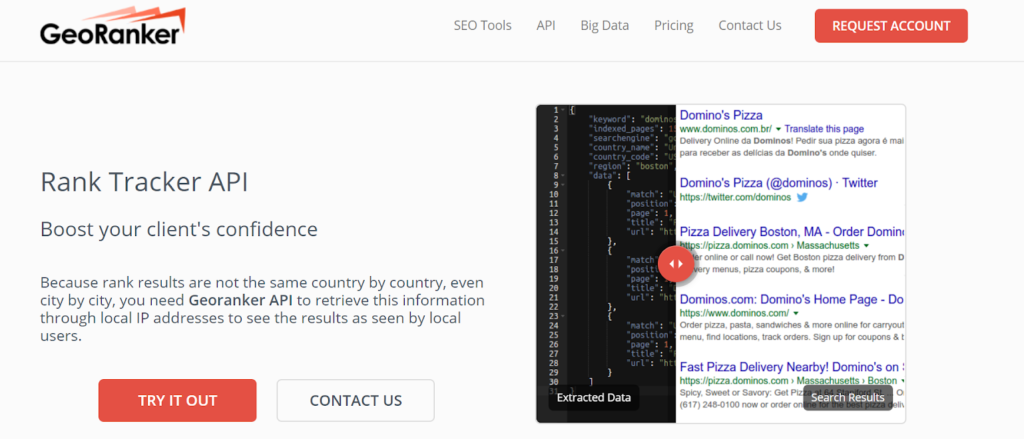This screenshot has height=439, width=1024.
Task: Open the Domino's Pizza result title
Action: [x=721, y=116]
